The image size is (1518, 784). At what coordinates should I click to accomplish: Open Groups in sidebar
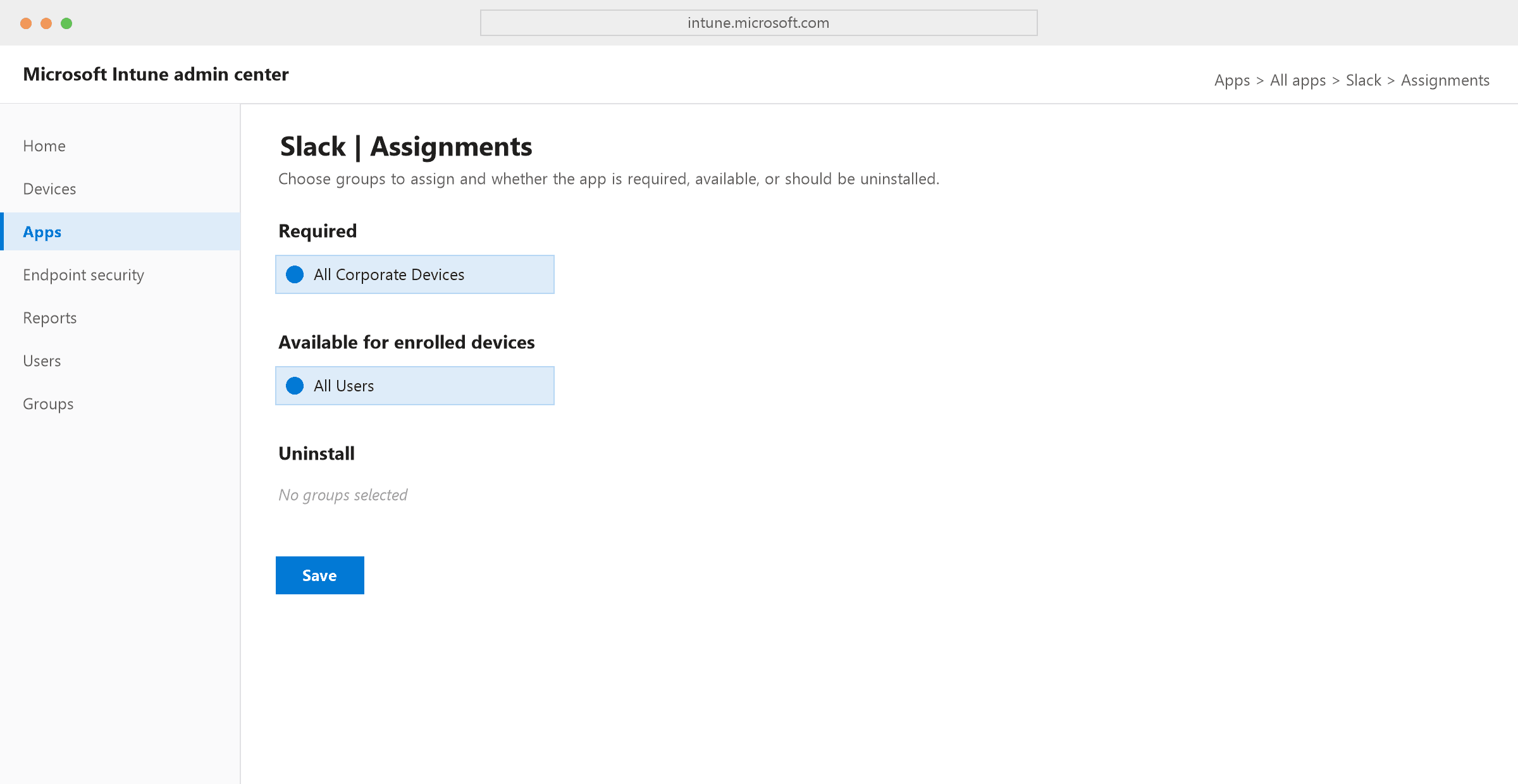120,404
